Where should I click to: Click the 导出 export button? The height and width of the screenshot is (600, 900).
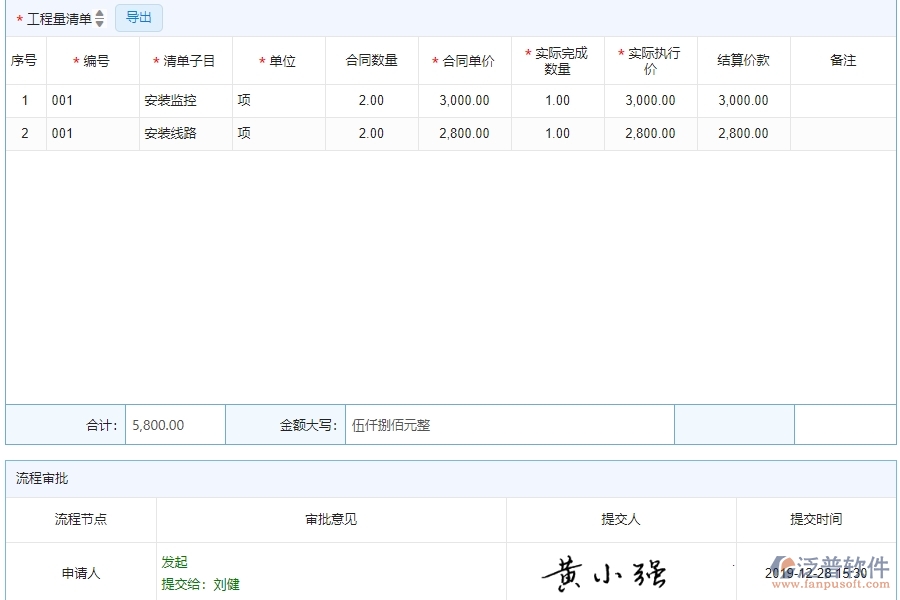(138, 17)
